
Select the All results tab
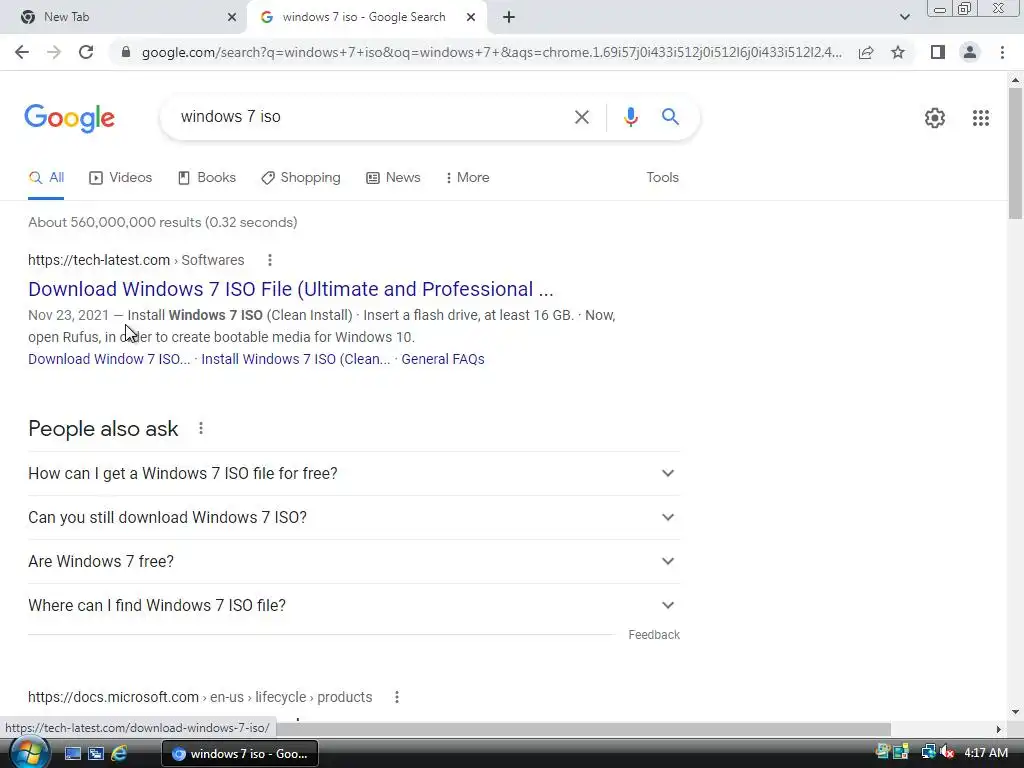(x=46, y=178)
